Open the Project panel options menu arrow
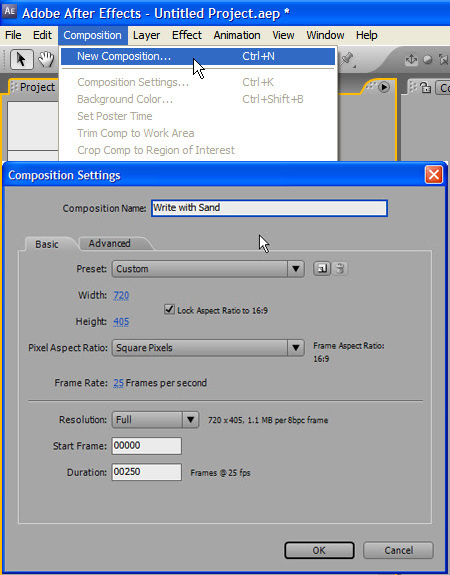 pos(384,87)
